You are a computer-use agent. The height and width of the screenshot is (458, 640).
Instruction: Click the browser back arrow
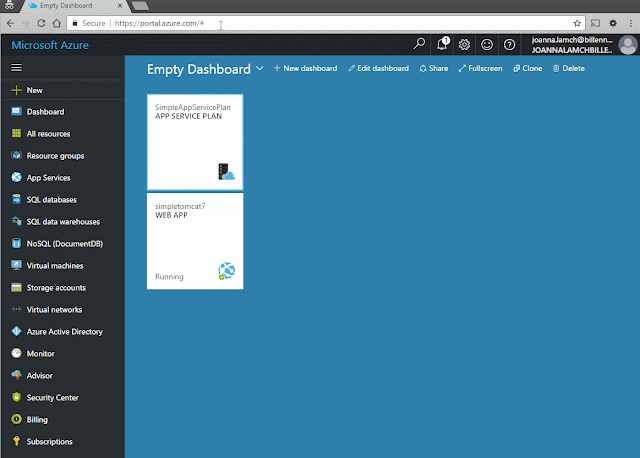[11, 23]
